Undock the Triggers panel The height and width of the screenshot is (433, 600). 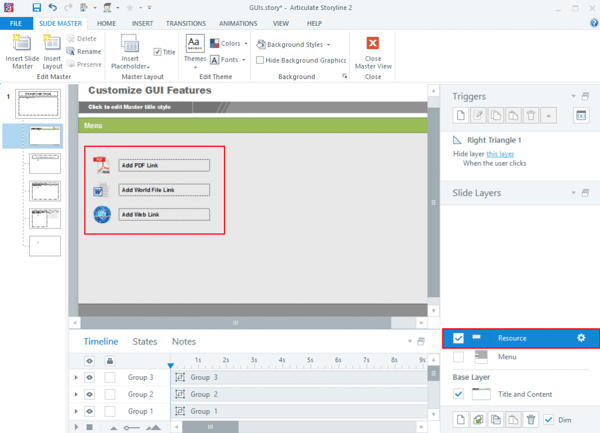point(585,96)
